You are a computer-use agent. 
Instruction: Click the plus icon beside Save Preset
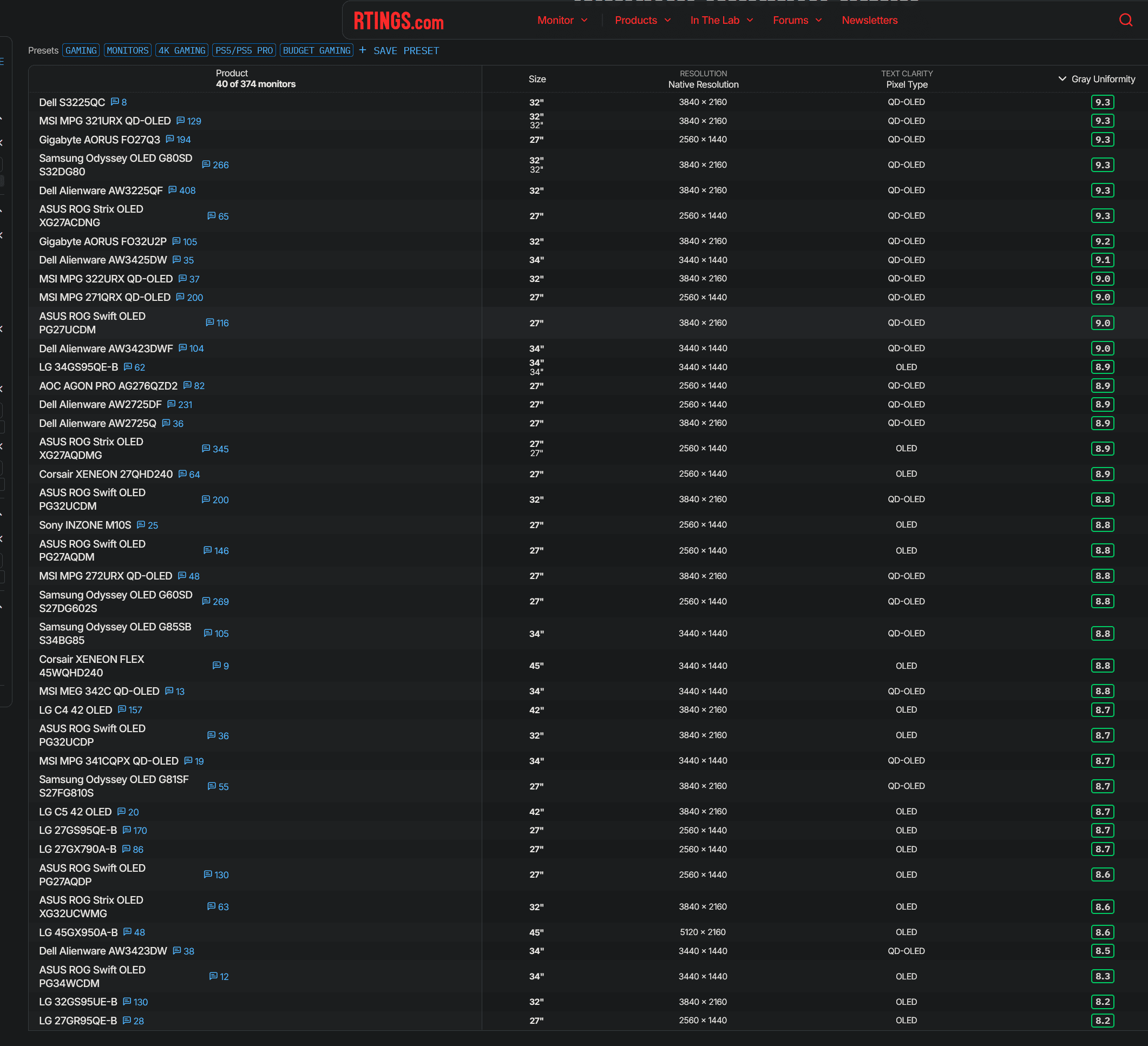pos(363,50)
